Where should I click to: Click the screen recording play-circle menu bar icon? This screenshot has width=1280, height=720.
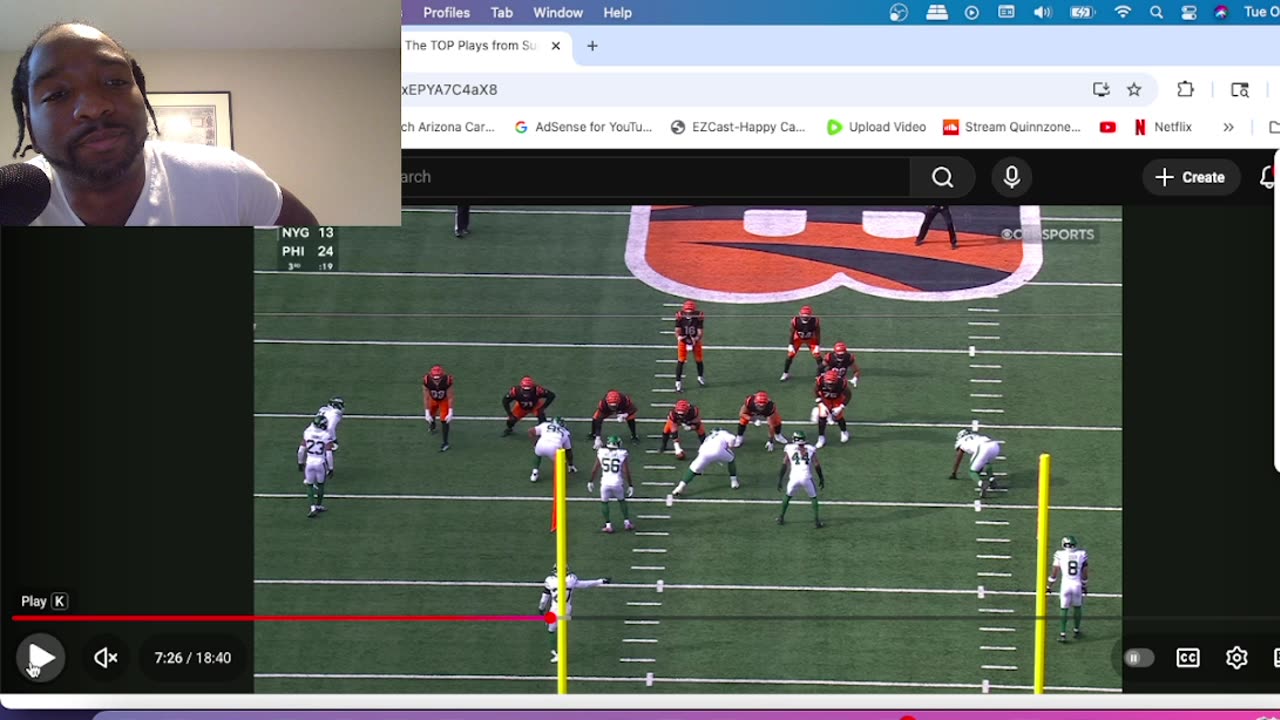[972, 13]
